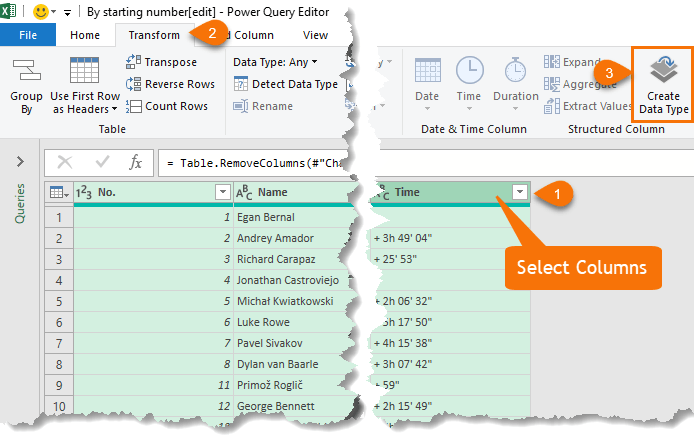The image size is (694, 435).
Task: Click the No. value 11 cell
Action: 153,385
